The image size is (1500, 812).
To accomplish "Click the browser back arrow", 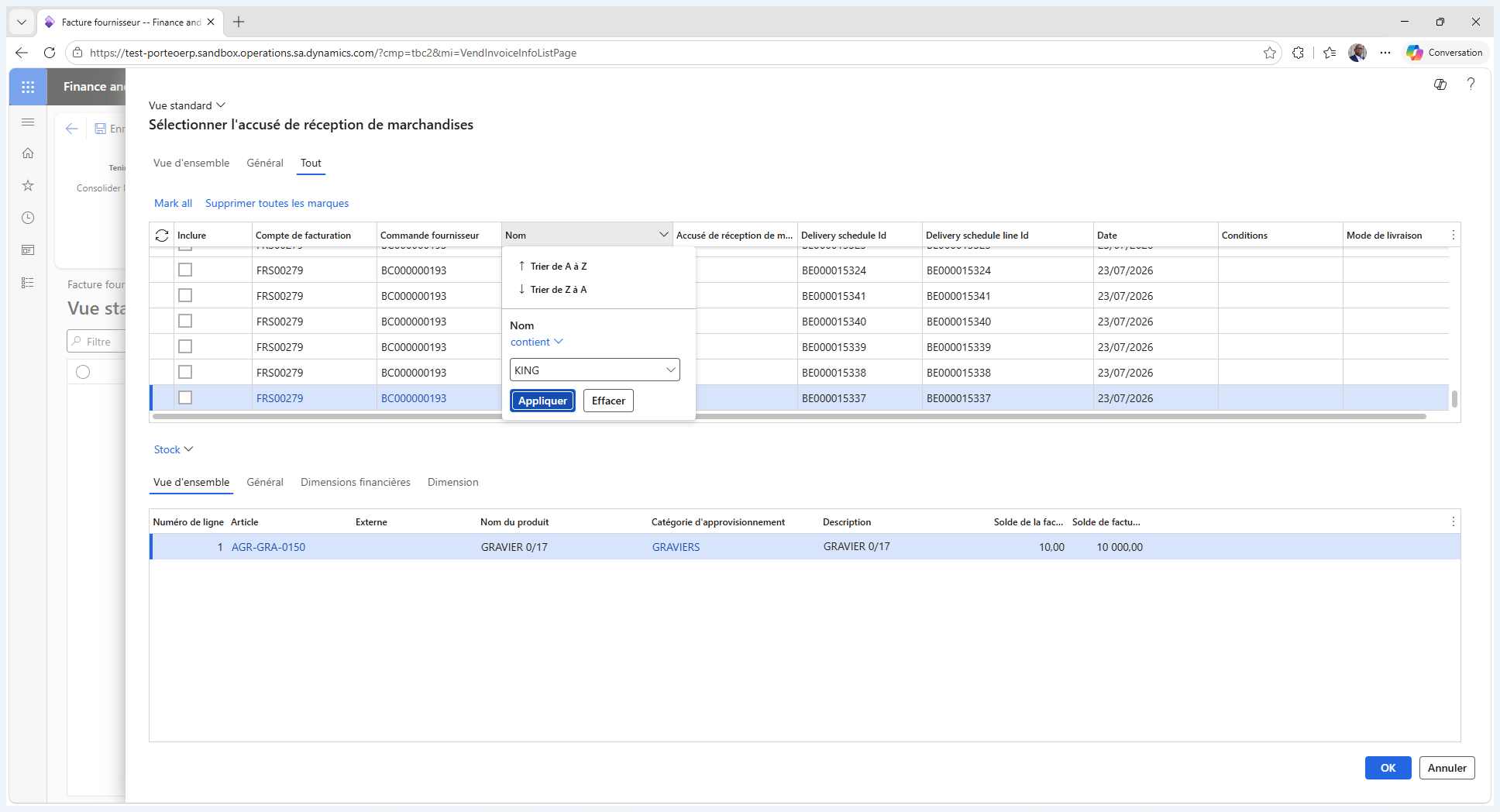I will [x=22, y=53].
